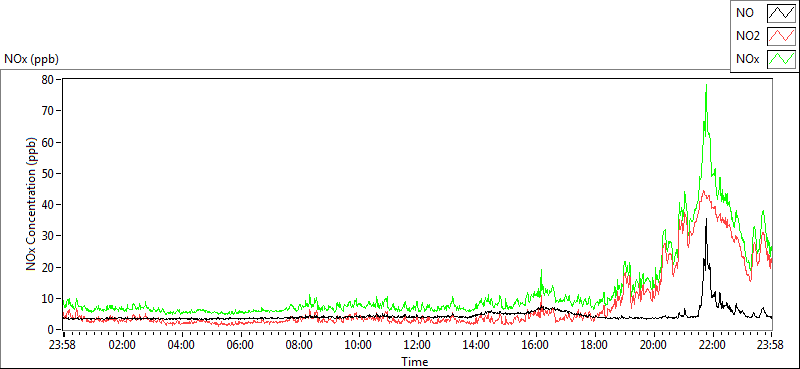Click the x-axis tick label 20:00
Viewport: 800px width, 369px height.
654,344
